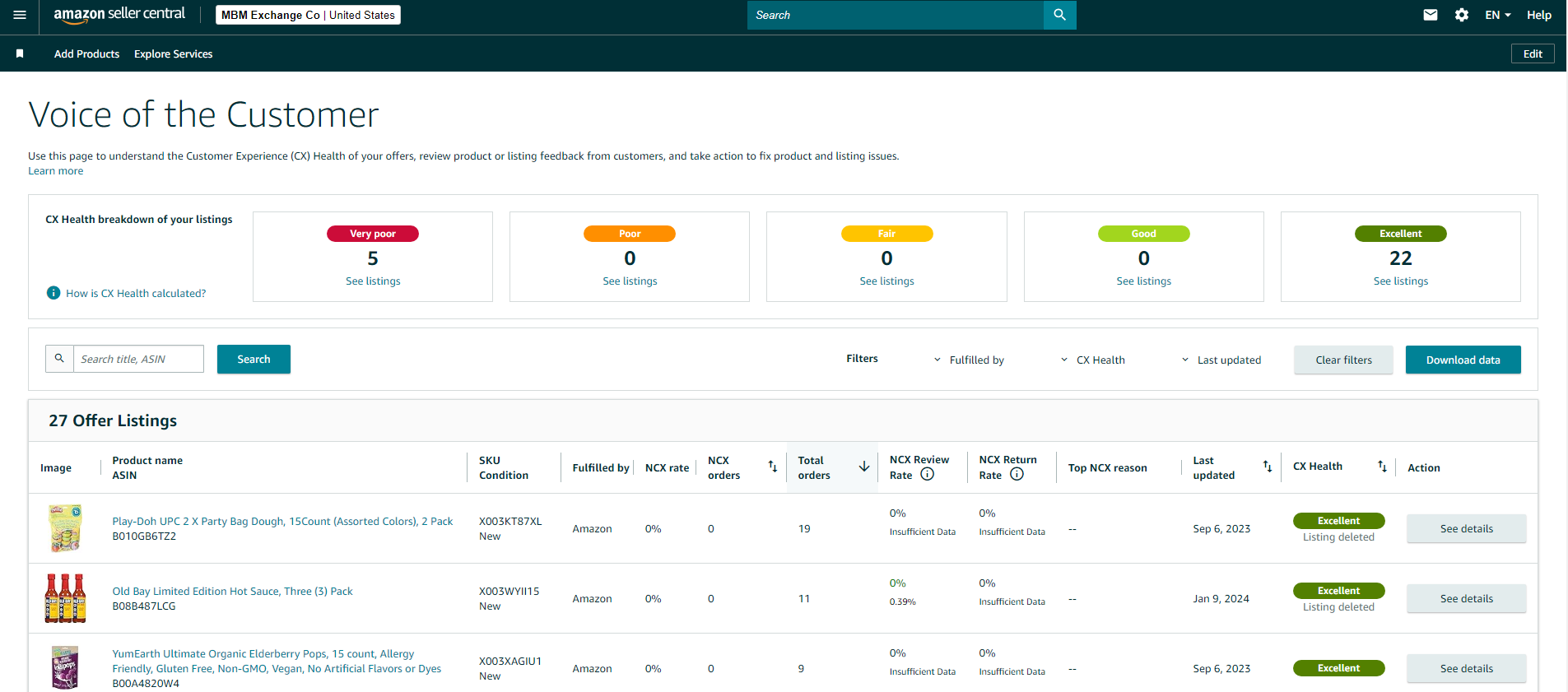Click NCX Review Rate info icon

tap(927, 474)
